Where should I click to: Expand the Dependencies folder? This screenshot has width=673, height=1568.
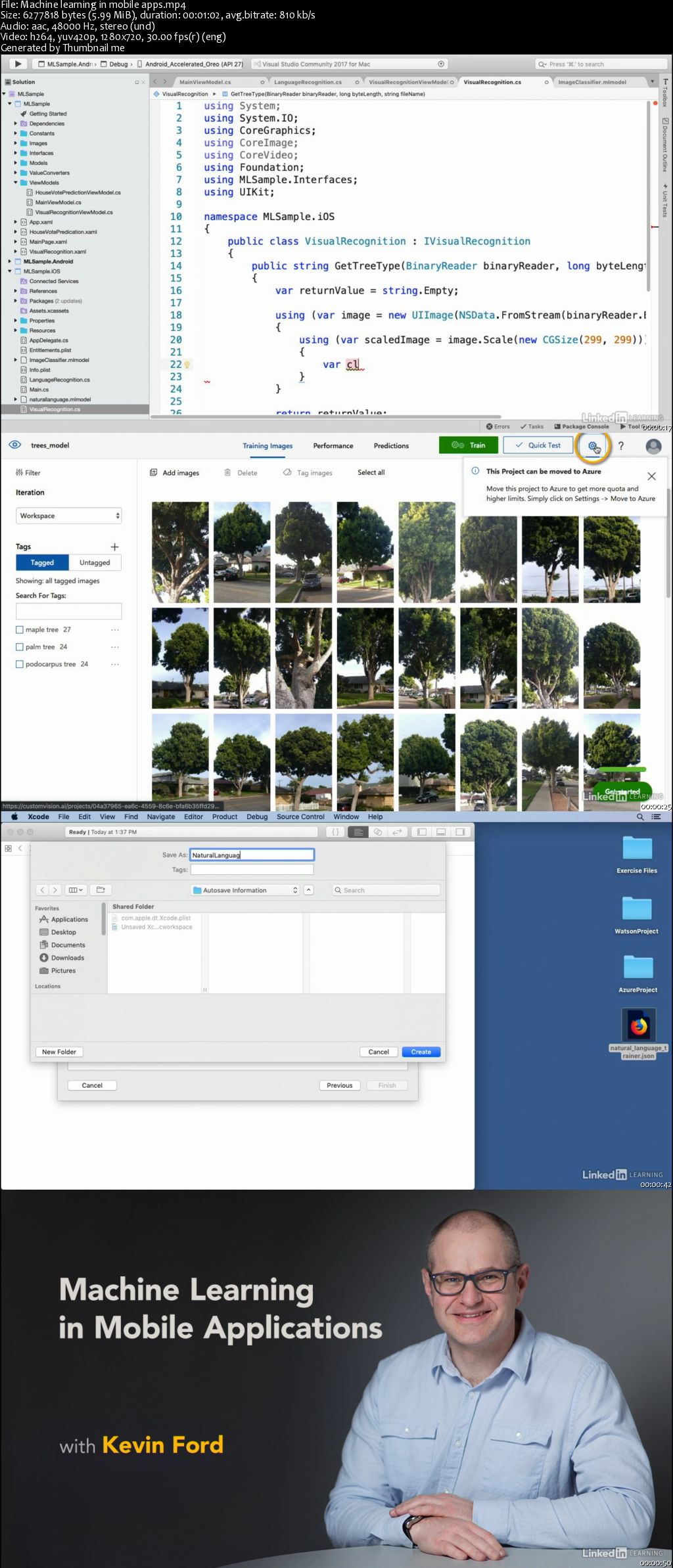click(16, 123)
